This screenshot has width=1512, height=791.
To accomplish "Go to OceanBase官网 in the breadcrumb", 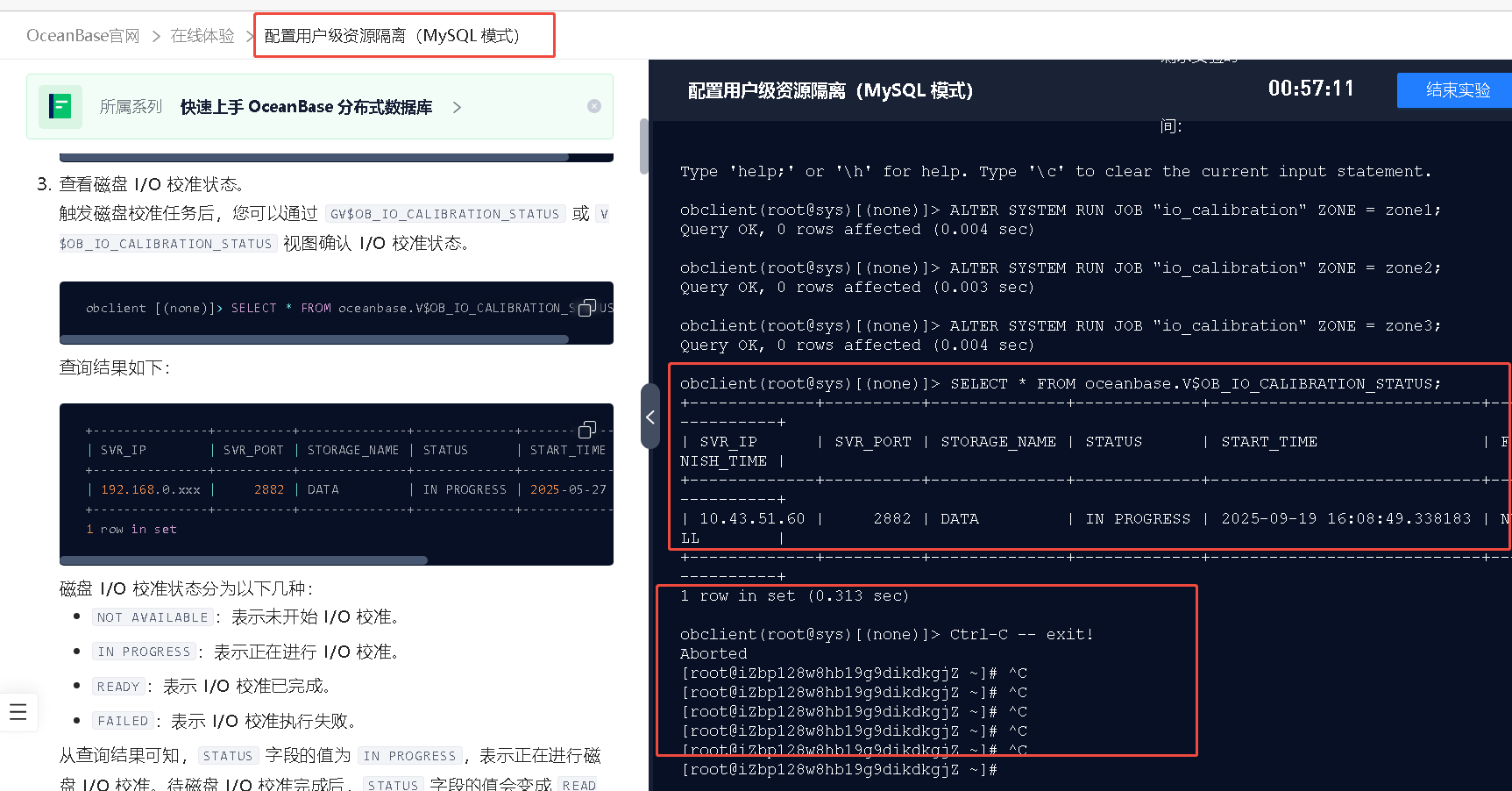I will [83, 36].
